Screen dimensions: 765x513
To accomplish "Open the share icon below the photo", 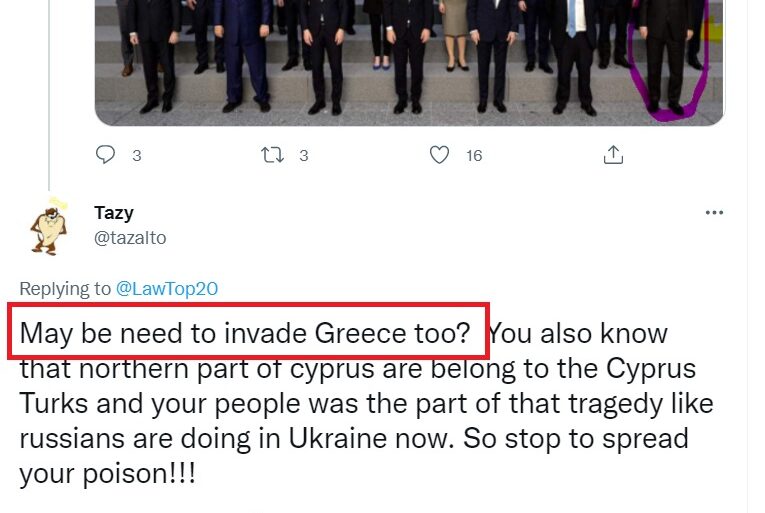I will click(613, 155).
